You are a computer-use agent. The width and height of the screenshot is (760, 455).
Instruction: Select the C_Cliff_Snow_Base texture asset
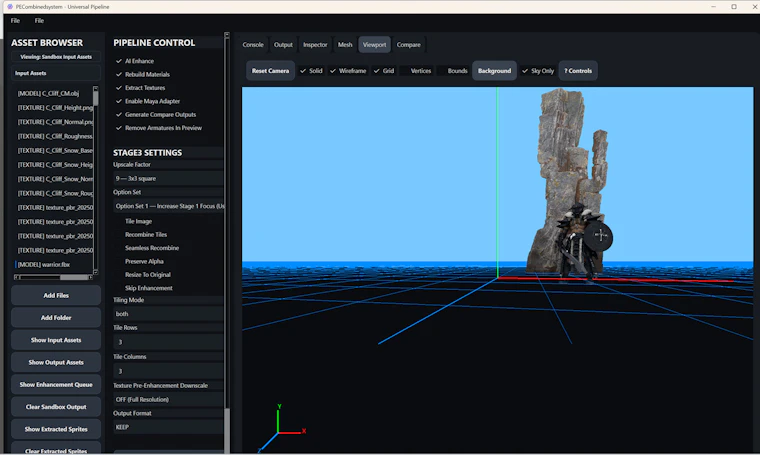click(x=53, y=150)
